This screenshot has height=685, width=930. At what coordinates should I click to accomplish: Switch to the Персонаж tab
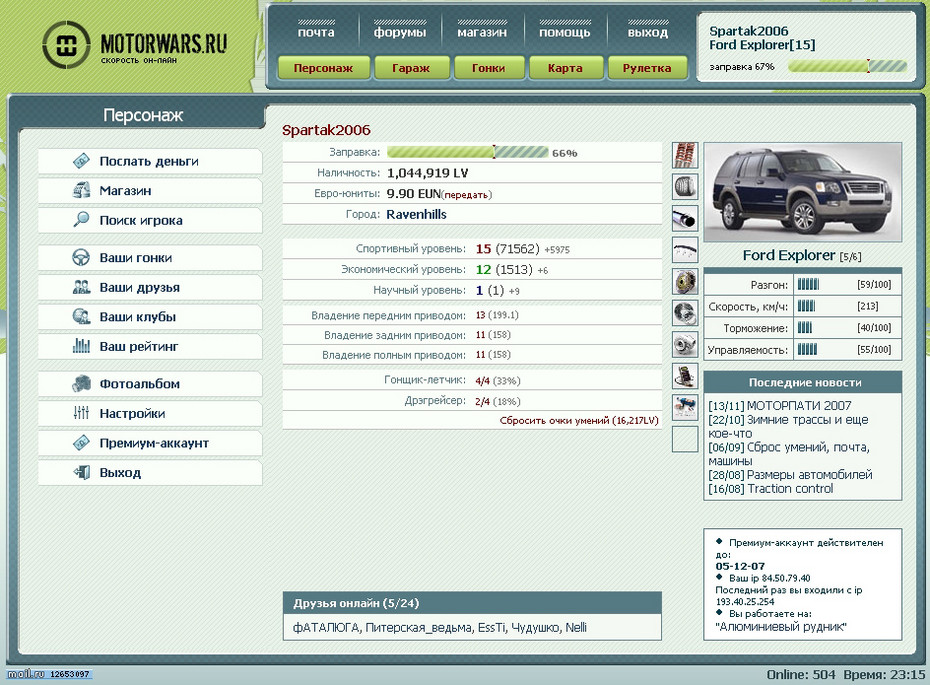point(323,68)
